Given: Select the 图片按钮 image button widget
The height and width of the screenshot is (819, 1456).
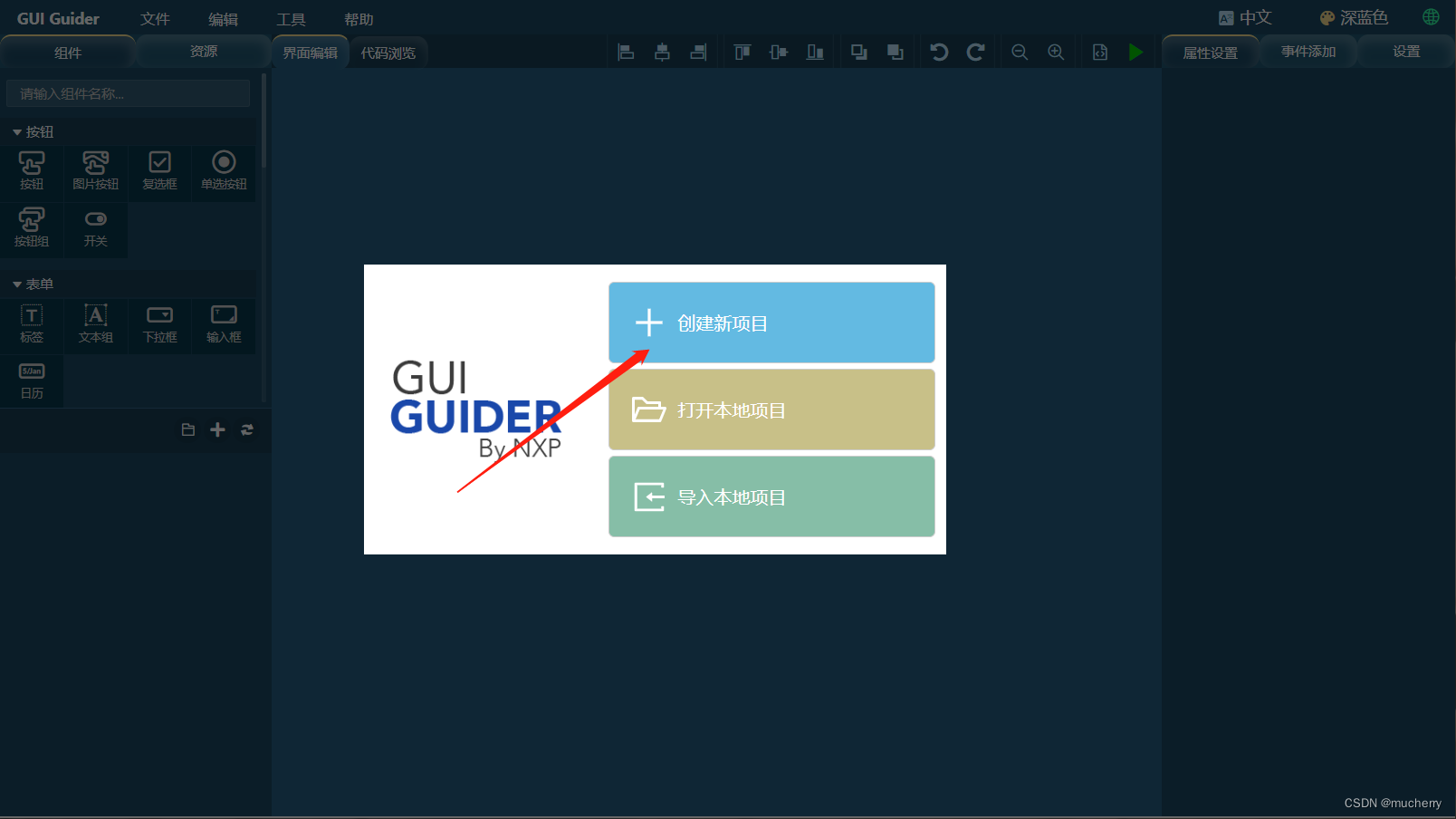Looking at the screenshot, I should tap(96, 171).
